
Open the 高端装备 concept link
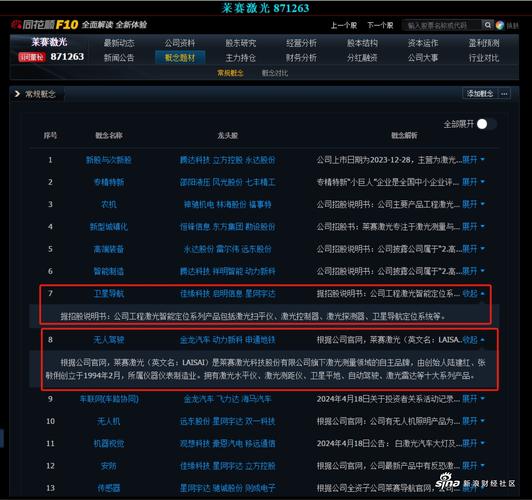(109, 249)
